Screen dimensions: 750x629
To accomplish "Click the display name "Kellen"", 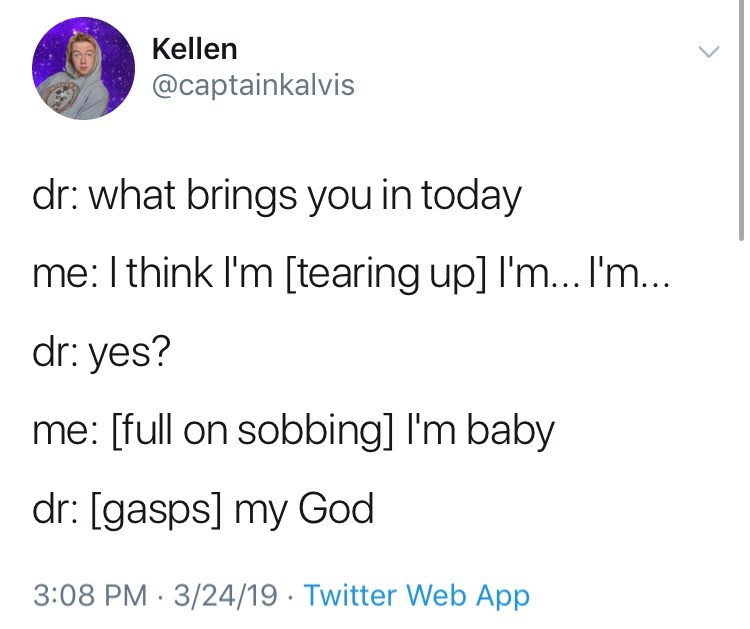I will pos(194,48).
